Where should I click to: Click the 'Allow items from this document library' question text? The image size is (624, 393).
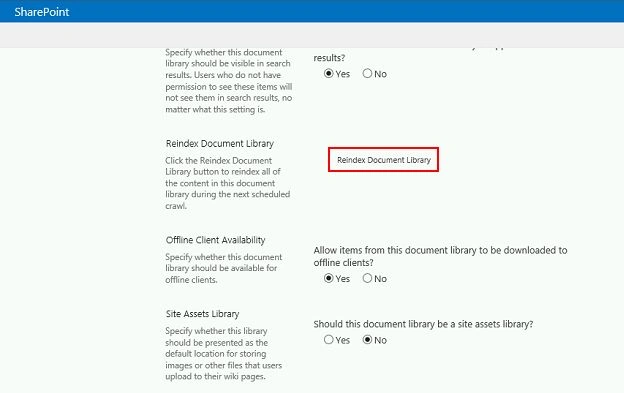click(x=440, y=257)
